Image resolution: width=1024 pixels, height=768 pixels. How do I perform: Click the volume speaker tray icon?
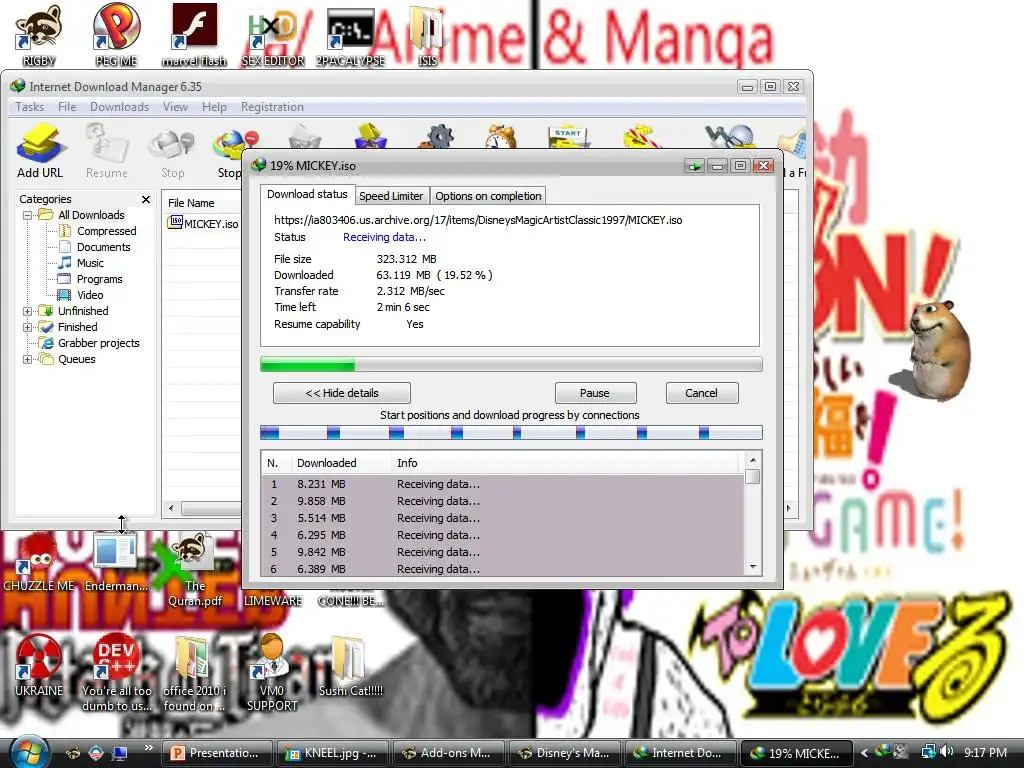(948, 752)
